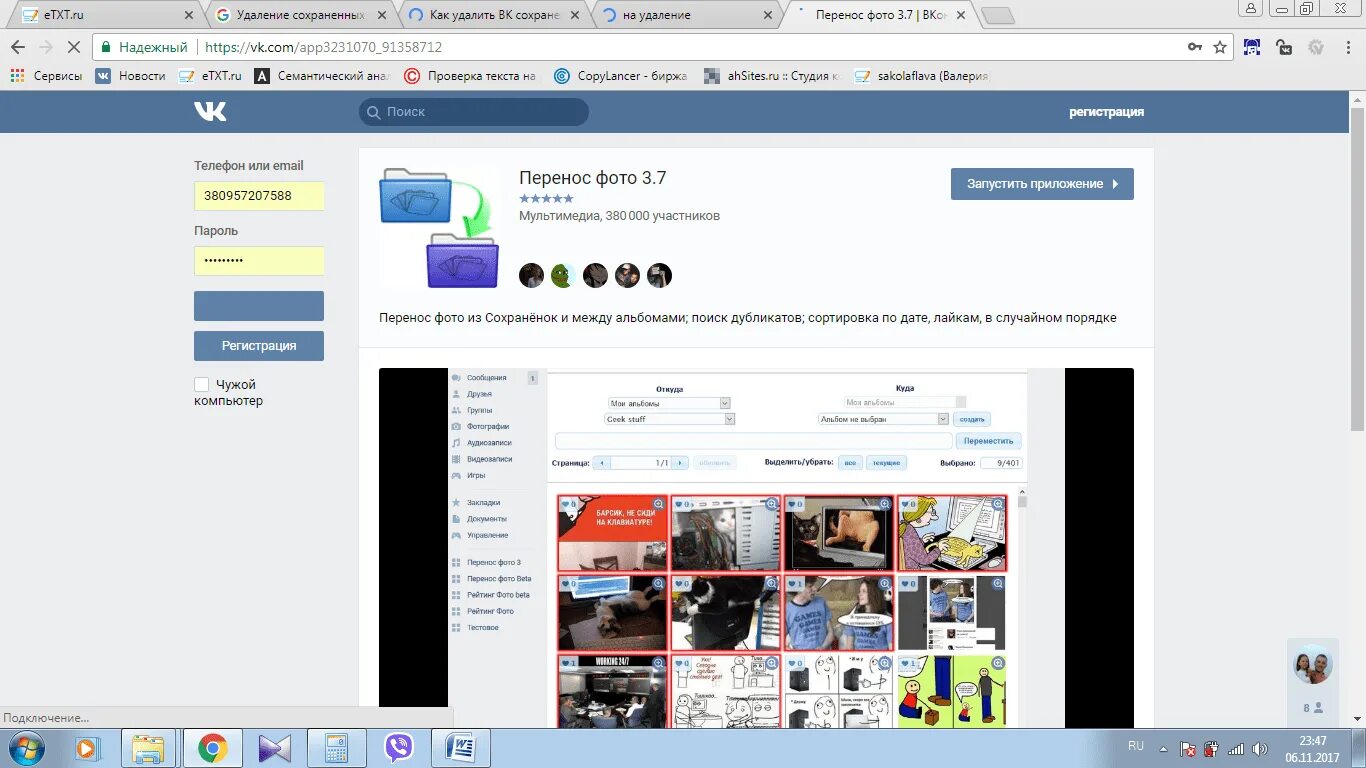Switch to the Как удалить ВК tab
1366x768 pixels.
[x=493, y=15]
